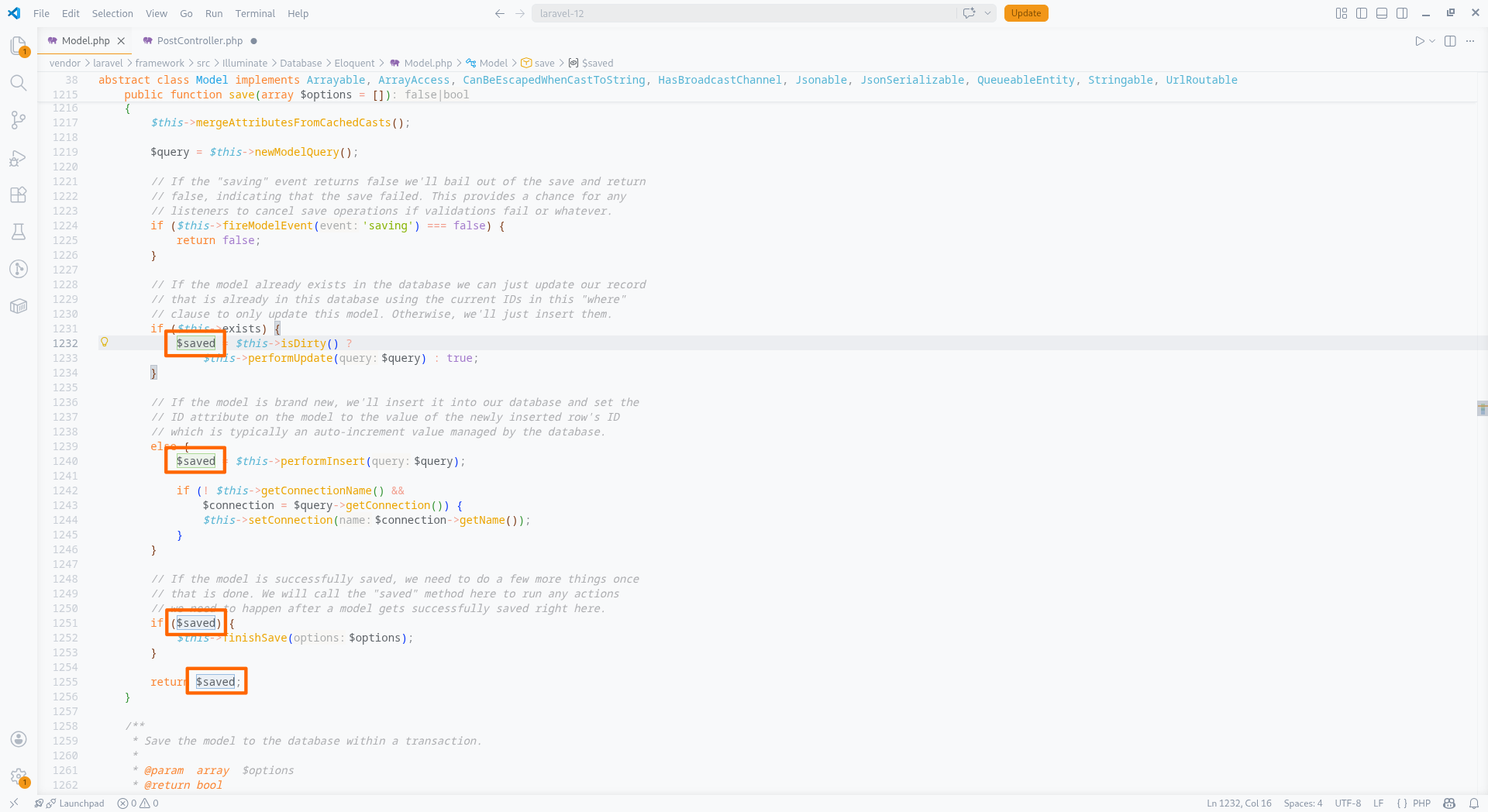1488x812 pixels.
Task: Open the Selection menu
Action: tap(112, 13)
